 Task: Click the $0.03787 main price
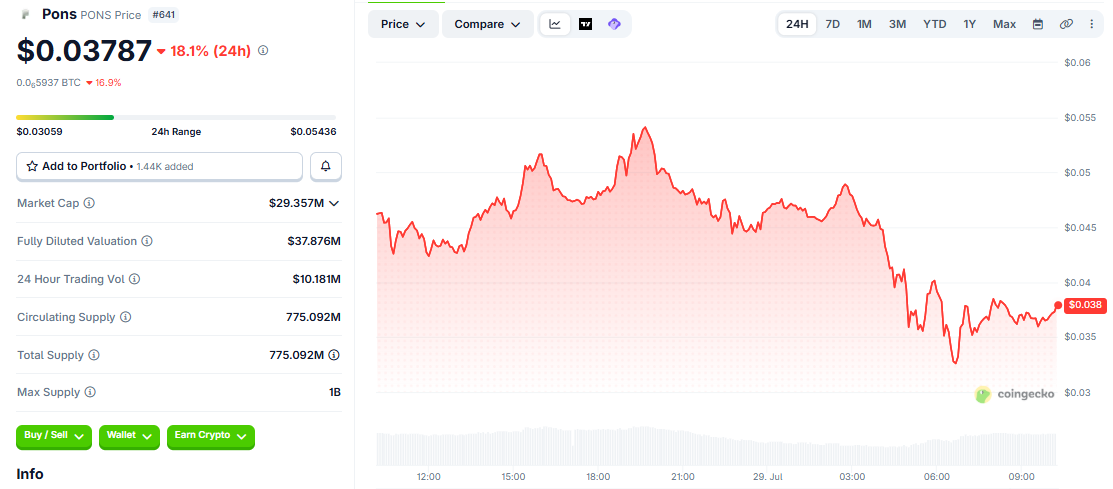pos(84,50)
